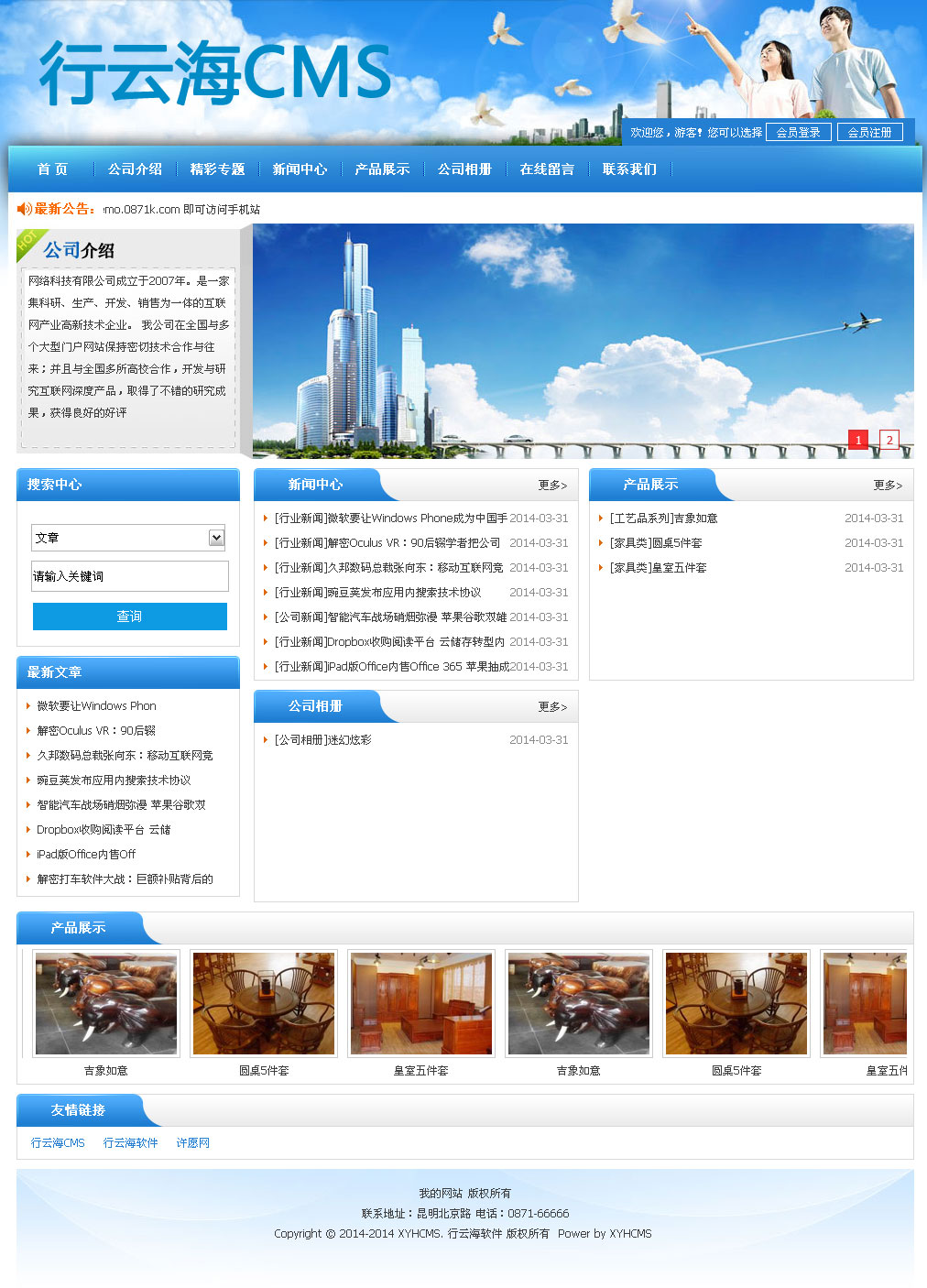The height and width of the screenshot is (1288, 927).
Task: Expand 更多 in the 公司相册 panel
Action: coord(552,707)
